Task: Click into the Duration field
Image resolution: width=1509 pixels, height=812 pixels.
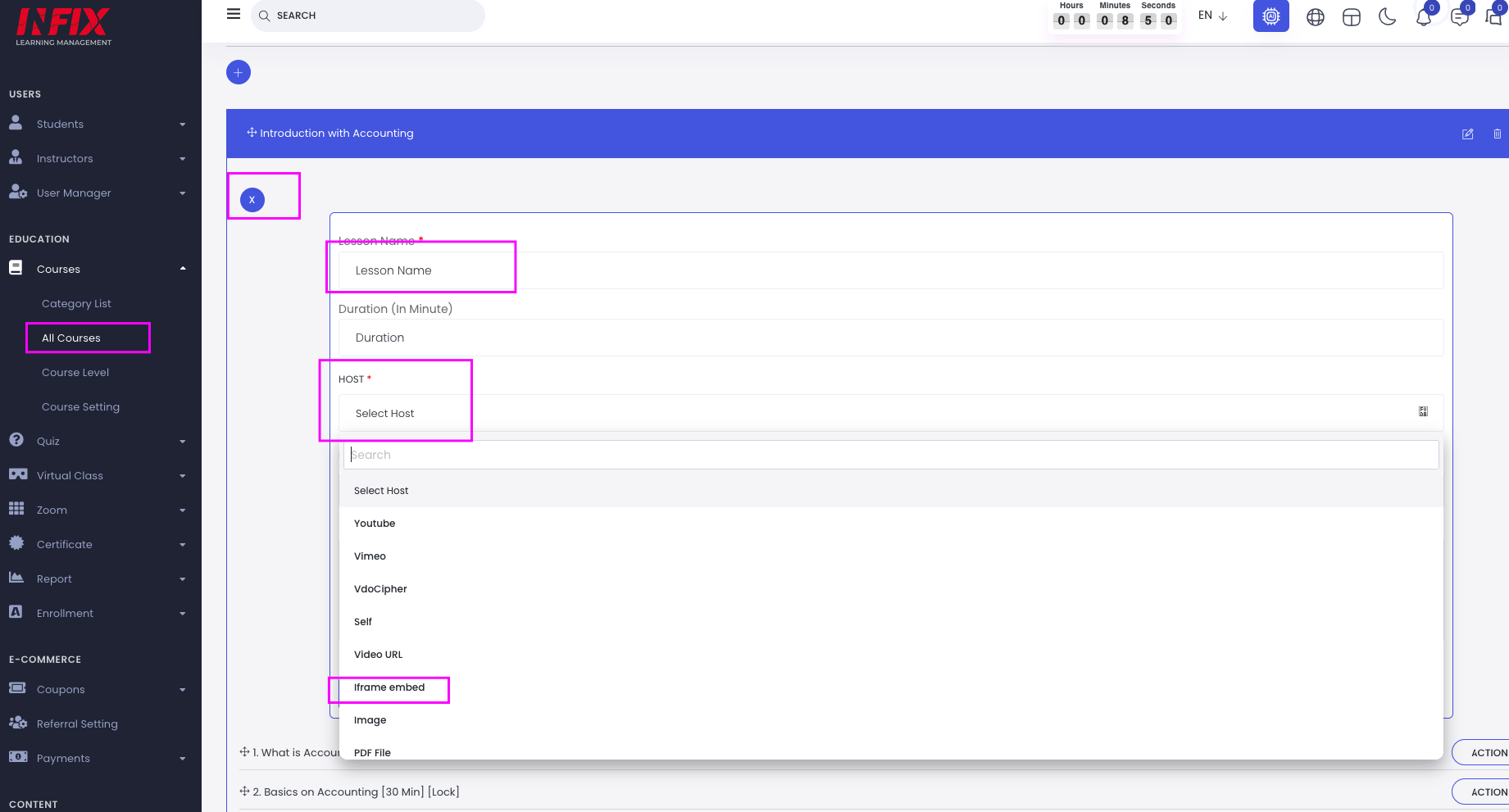Action: point(891,338)
